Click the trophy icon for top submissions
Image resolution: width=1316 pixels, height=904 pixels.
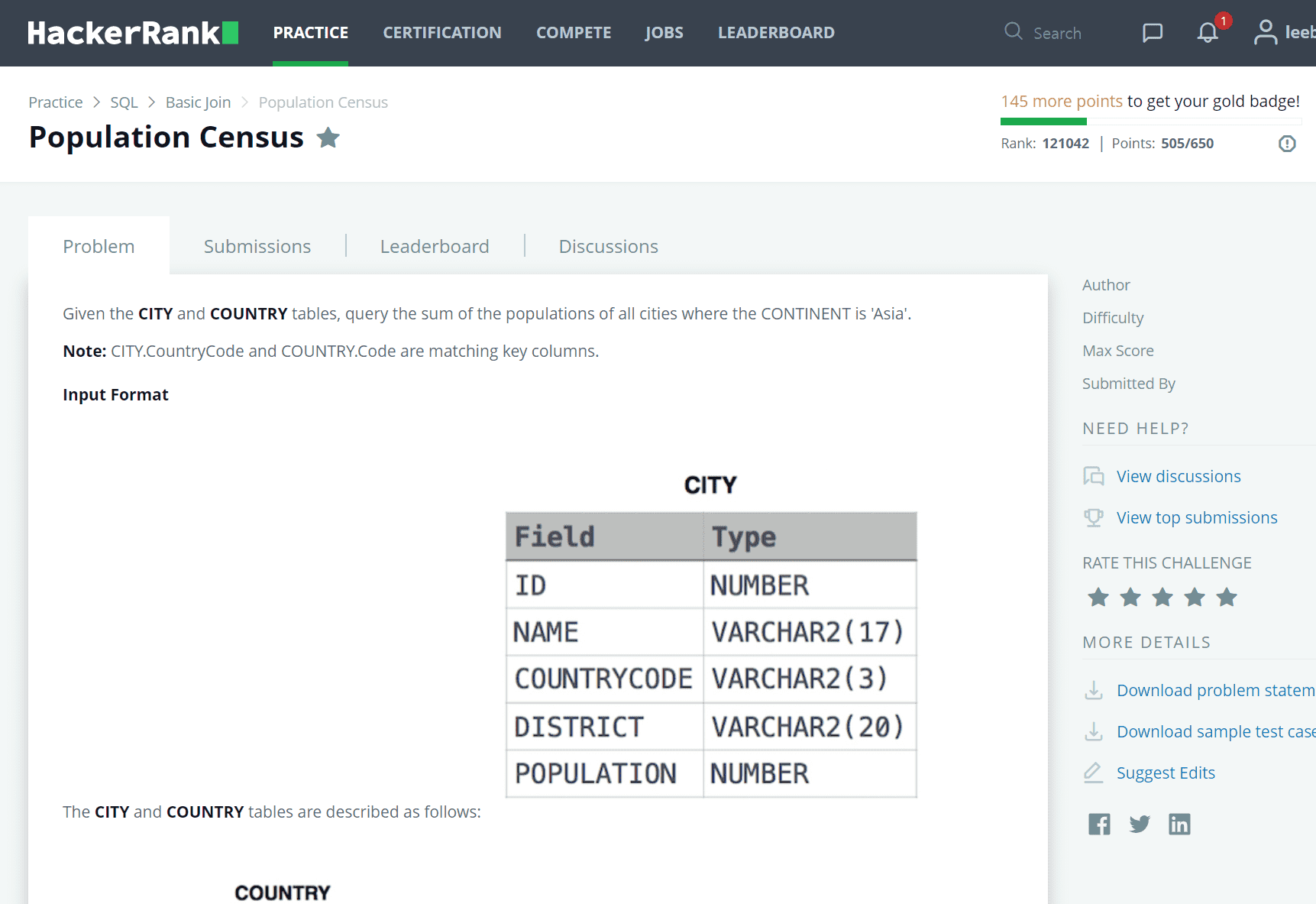(1094, 517)
